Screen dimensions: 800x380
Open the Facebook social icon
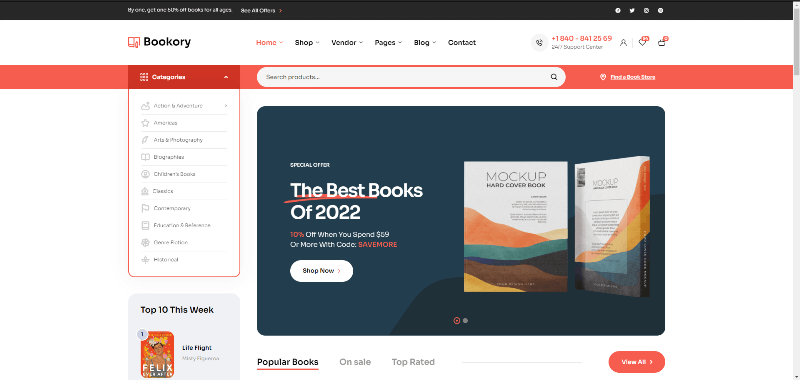click(618, 10)
